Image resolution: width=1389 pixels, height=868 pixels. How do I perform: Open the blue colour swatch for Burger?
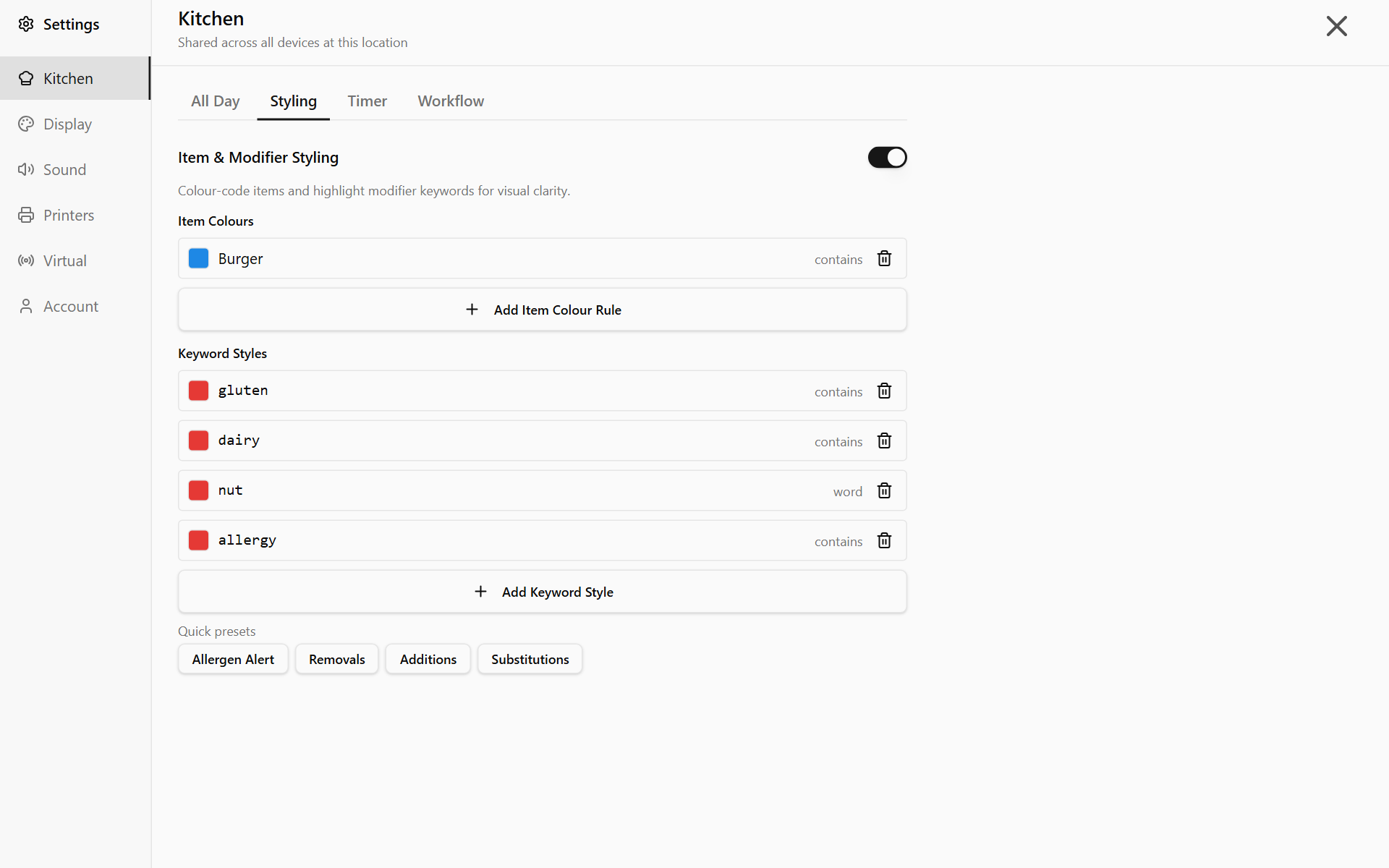coord(198,258)
